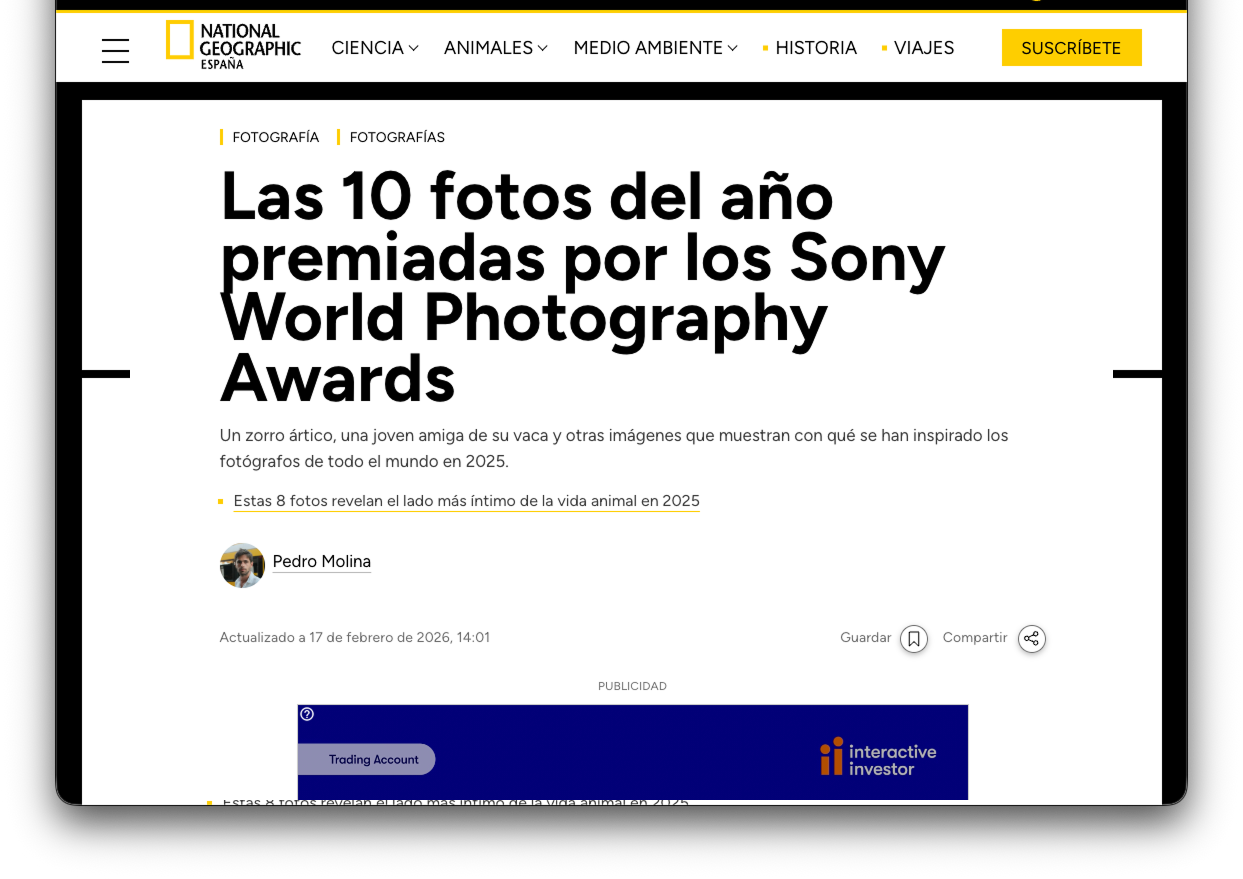The height and width of the screenshot is (879, 1243).
Task: Click the subtitle starting 'Un zorro ártico'
Action: coord(614,449)
